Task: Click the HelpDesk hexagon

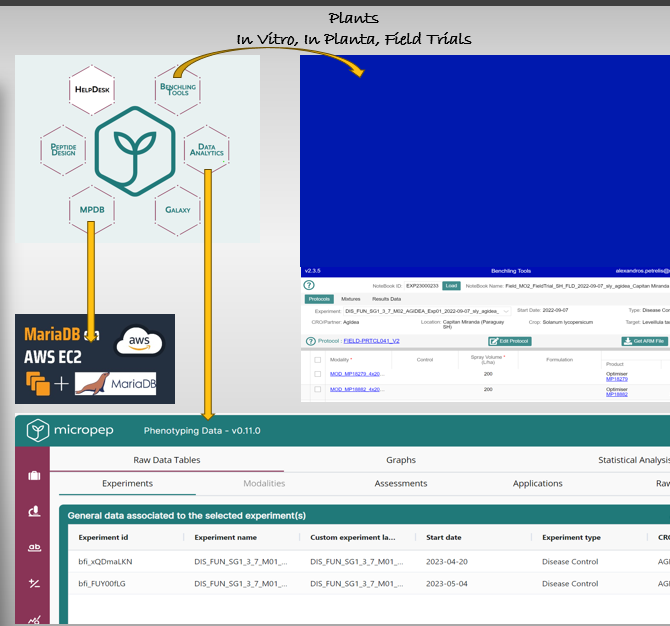Action: pos(92,90)
